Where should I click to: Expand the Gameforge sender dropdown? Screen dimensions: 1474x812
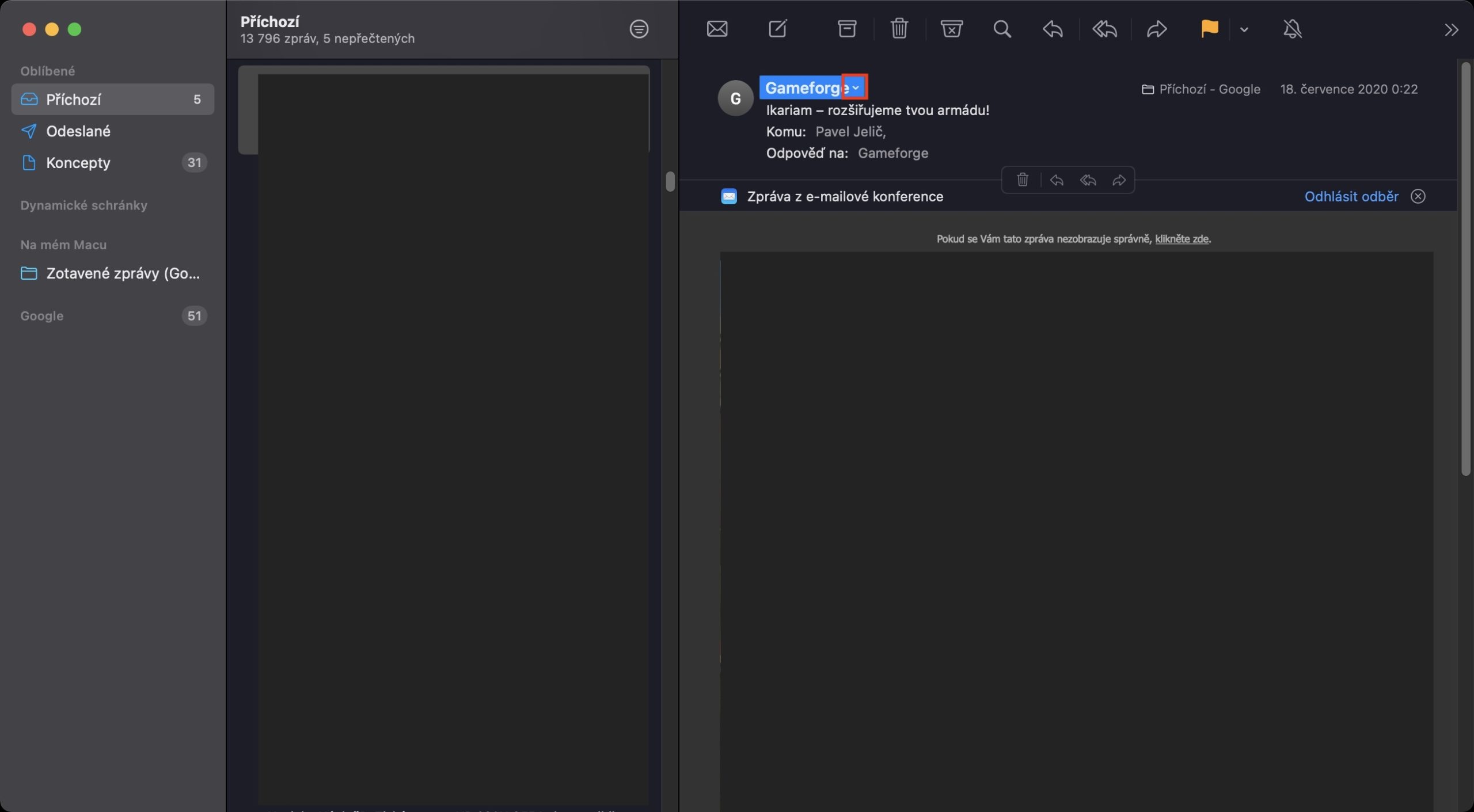pos(856,87)
